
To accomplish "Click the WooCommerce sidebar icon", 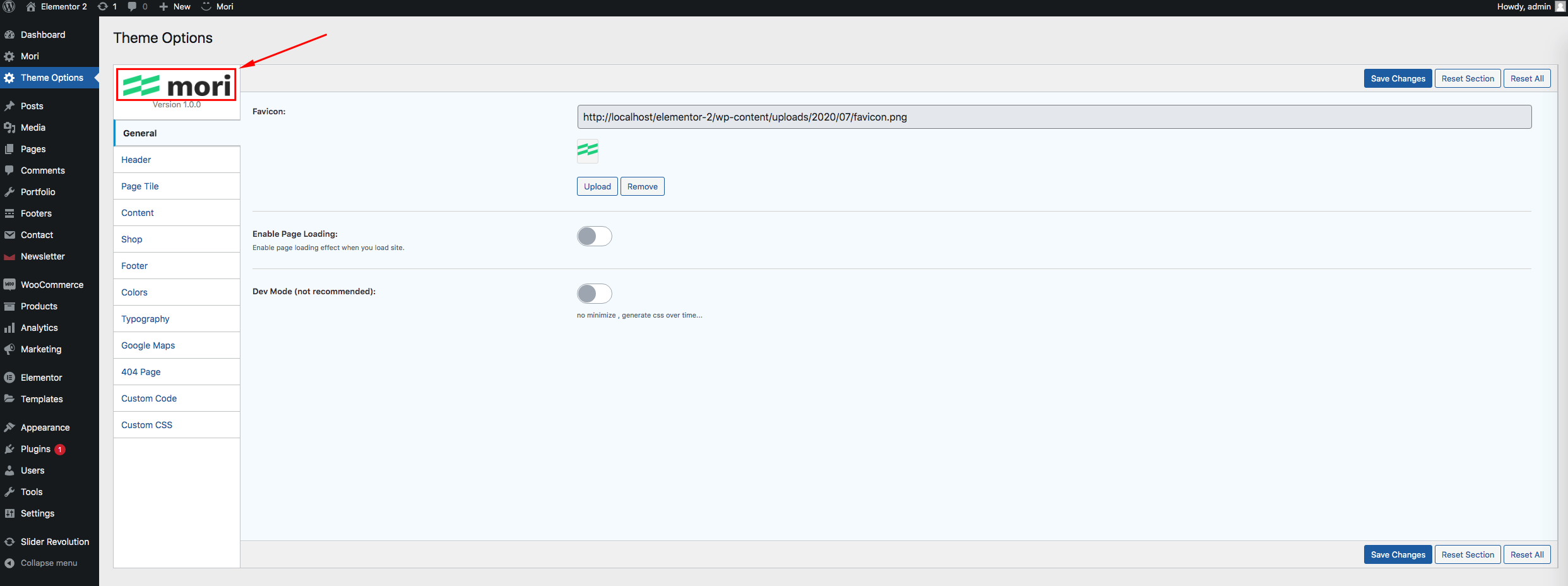I will tap(9, 285).
